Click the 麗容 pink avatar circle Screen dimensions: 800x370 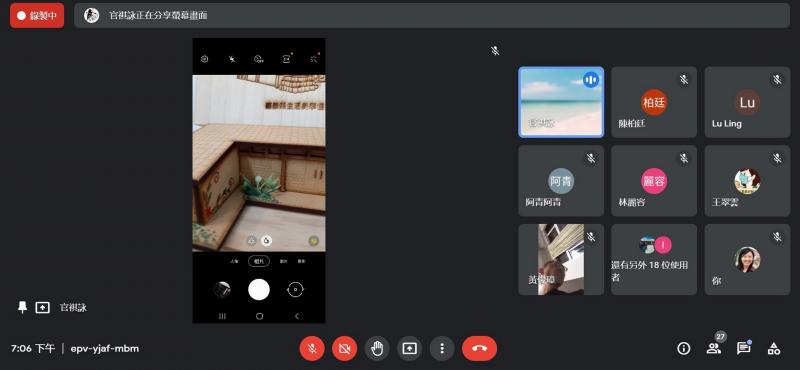click(x=654, y=181)
